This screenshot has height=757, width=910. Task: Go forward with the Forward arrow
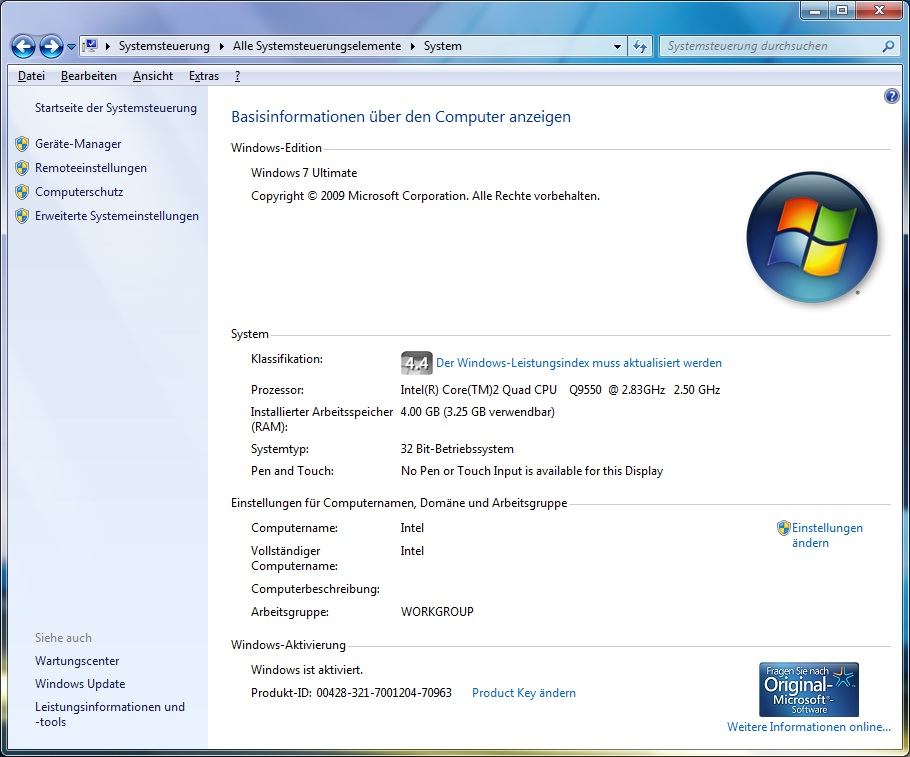point(51,46)
